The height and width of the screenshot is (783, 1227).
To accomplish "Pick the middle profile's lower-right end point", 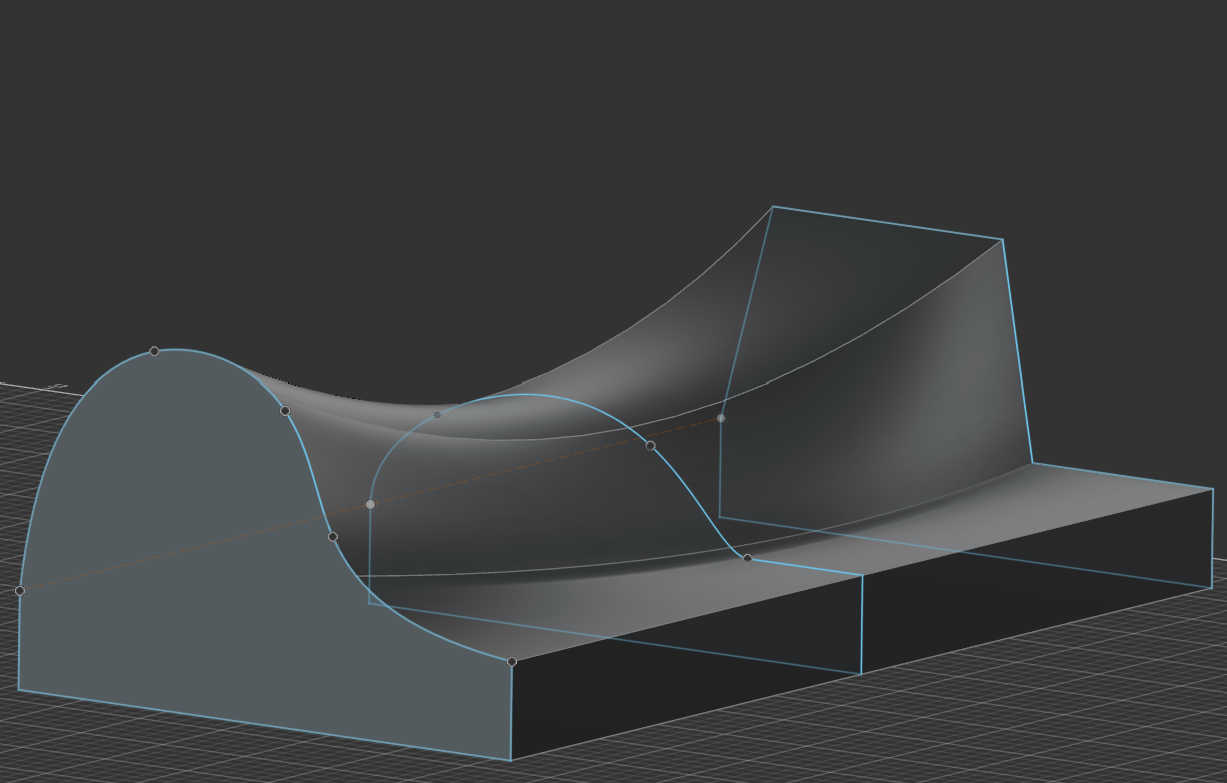I will (747, 558).
